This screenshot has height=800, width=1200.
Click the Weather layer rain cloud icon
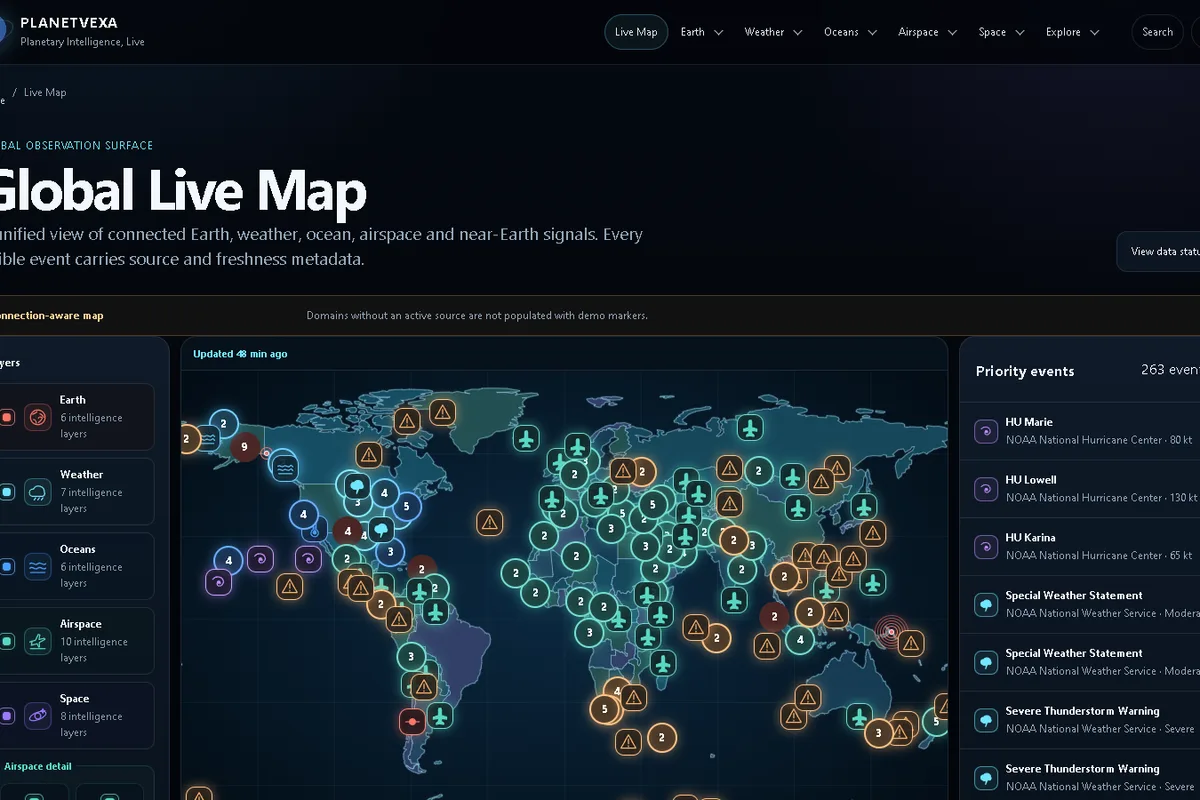pos(38,492)
